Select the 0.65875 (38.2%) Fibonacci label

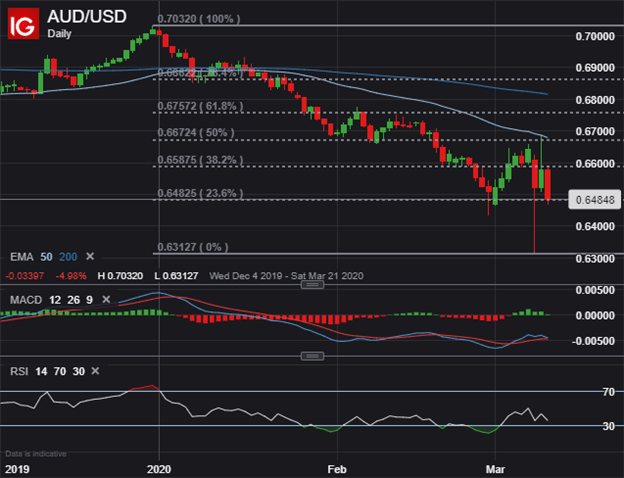(x=200, y=160)
